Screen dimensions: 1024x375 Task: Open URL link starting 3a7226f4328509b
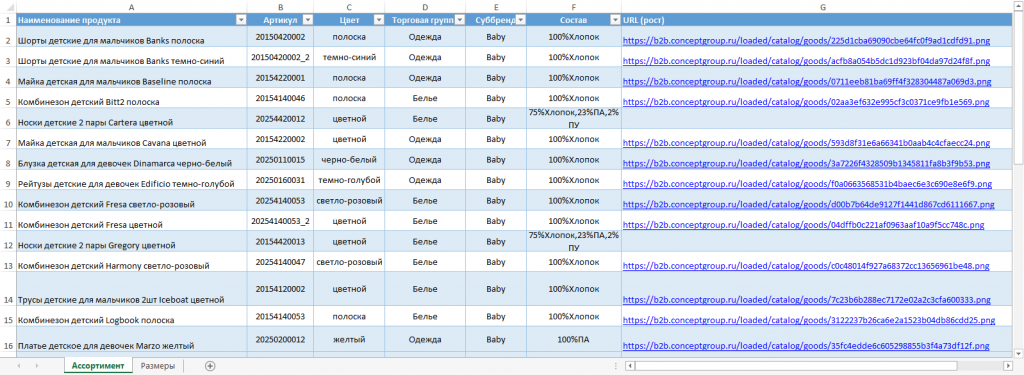pyautogui.click(x=807, y=163)
